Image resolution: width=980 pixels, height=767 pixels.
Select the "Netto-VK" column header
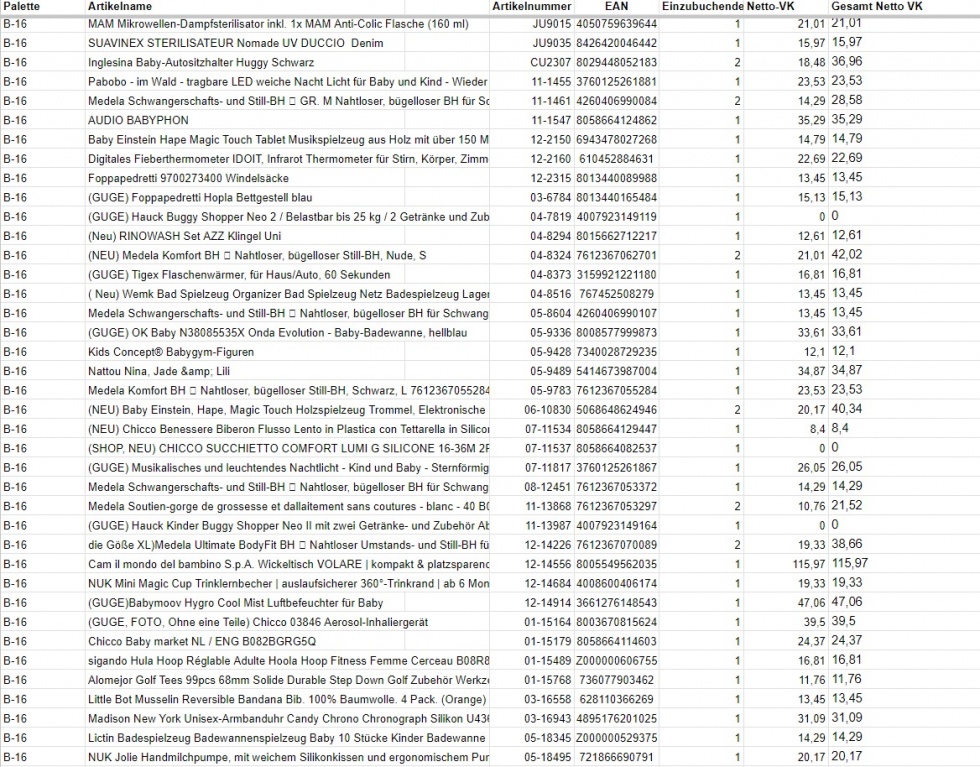pos(771,6)
